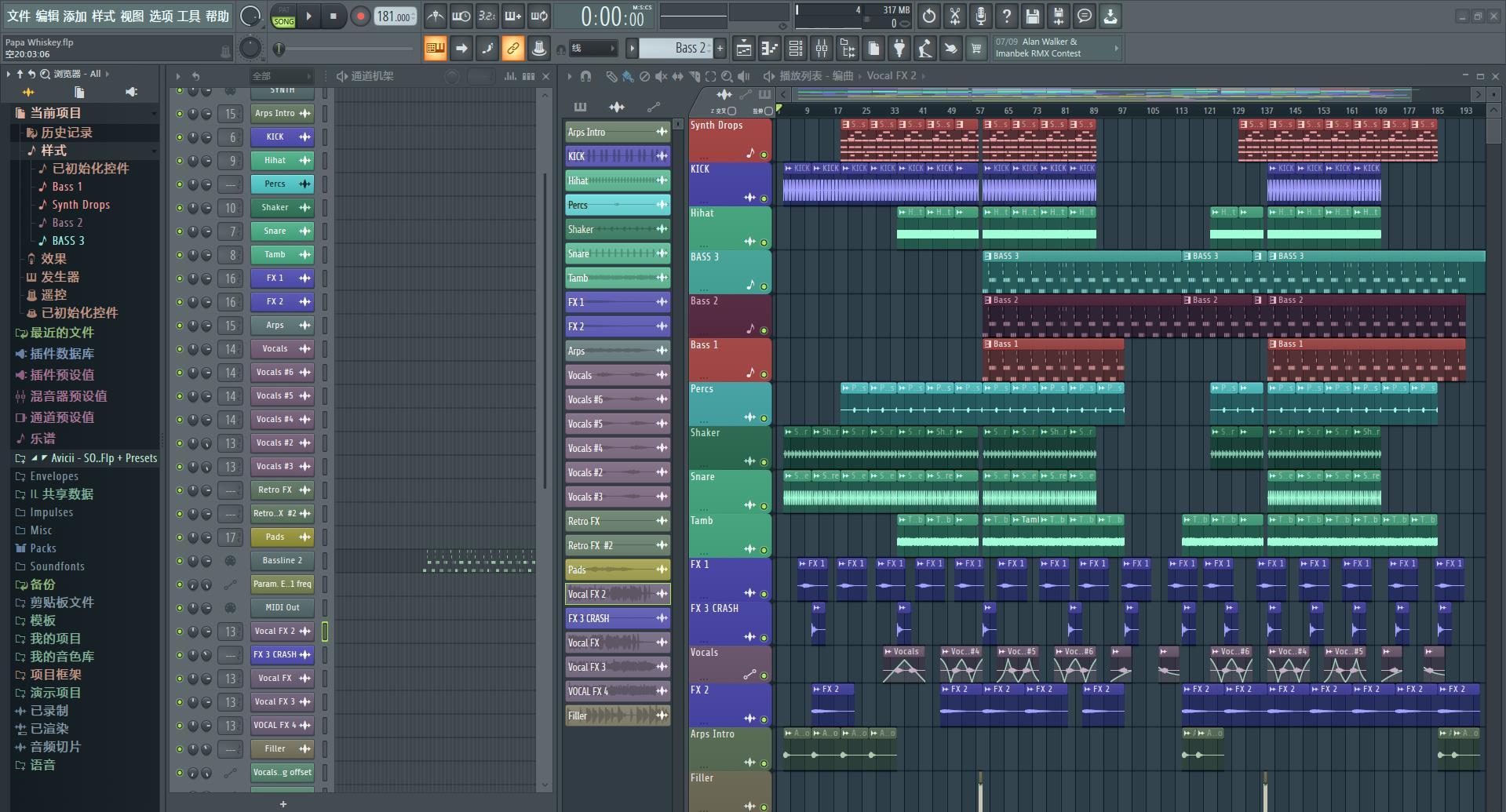Select Synth Drops pattern in browser
Image resolution: width=1506 pixels, height=812 pixels.
[x=81, y=205]
